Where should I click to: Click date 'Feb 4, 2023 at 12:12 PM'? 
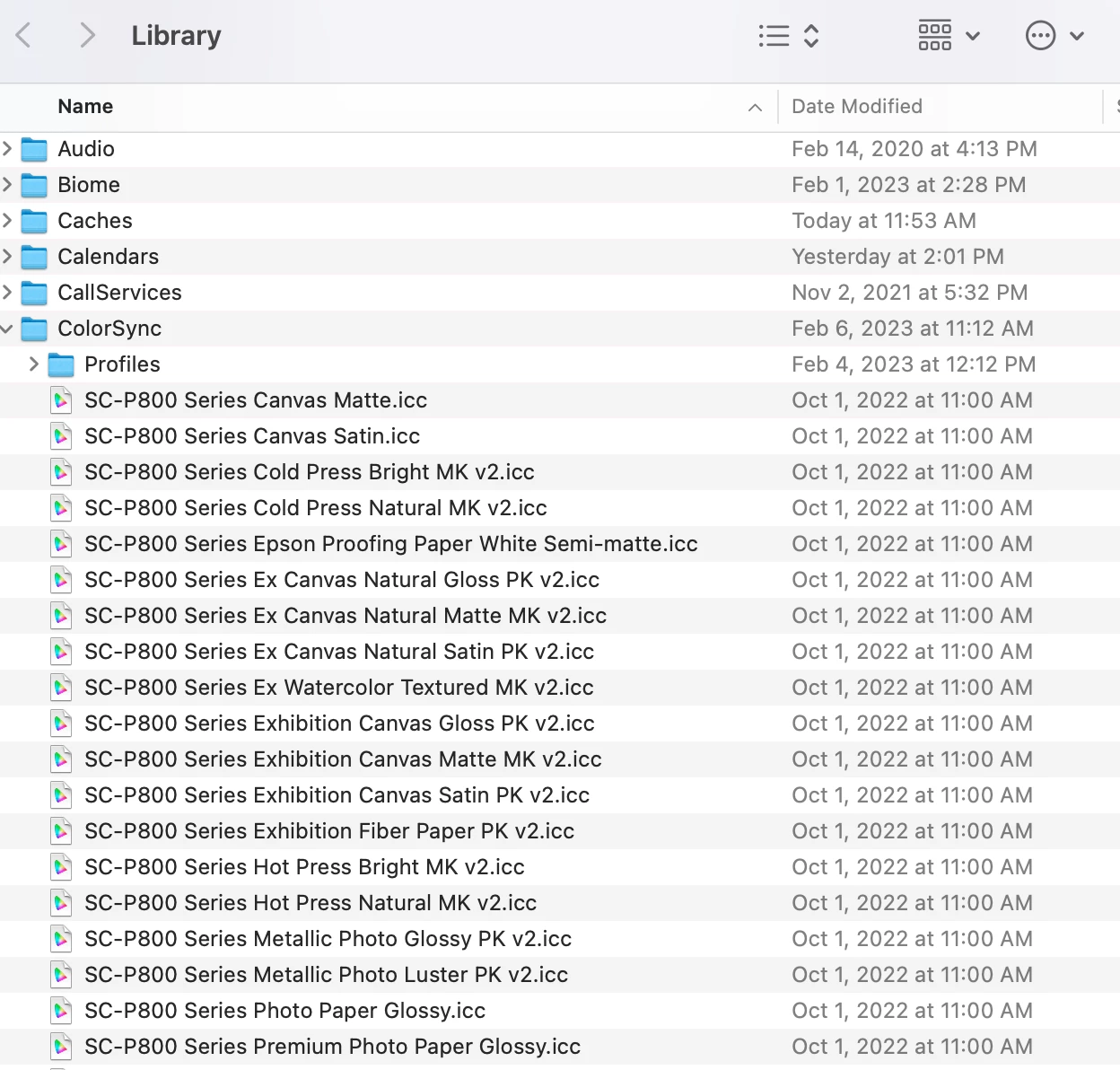click(x=914, y=364)
